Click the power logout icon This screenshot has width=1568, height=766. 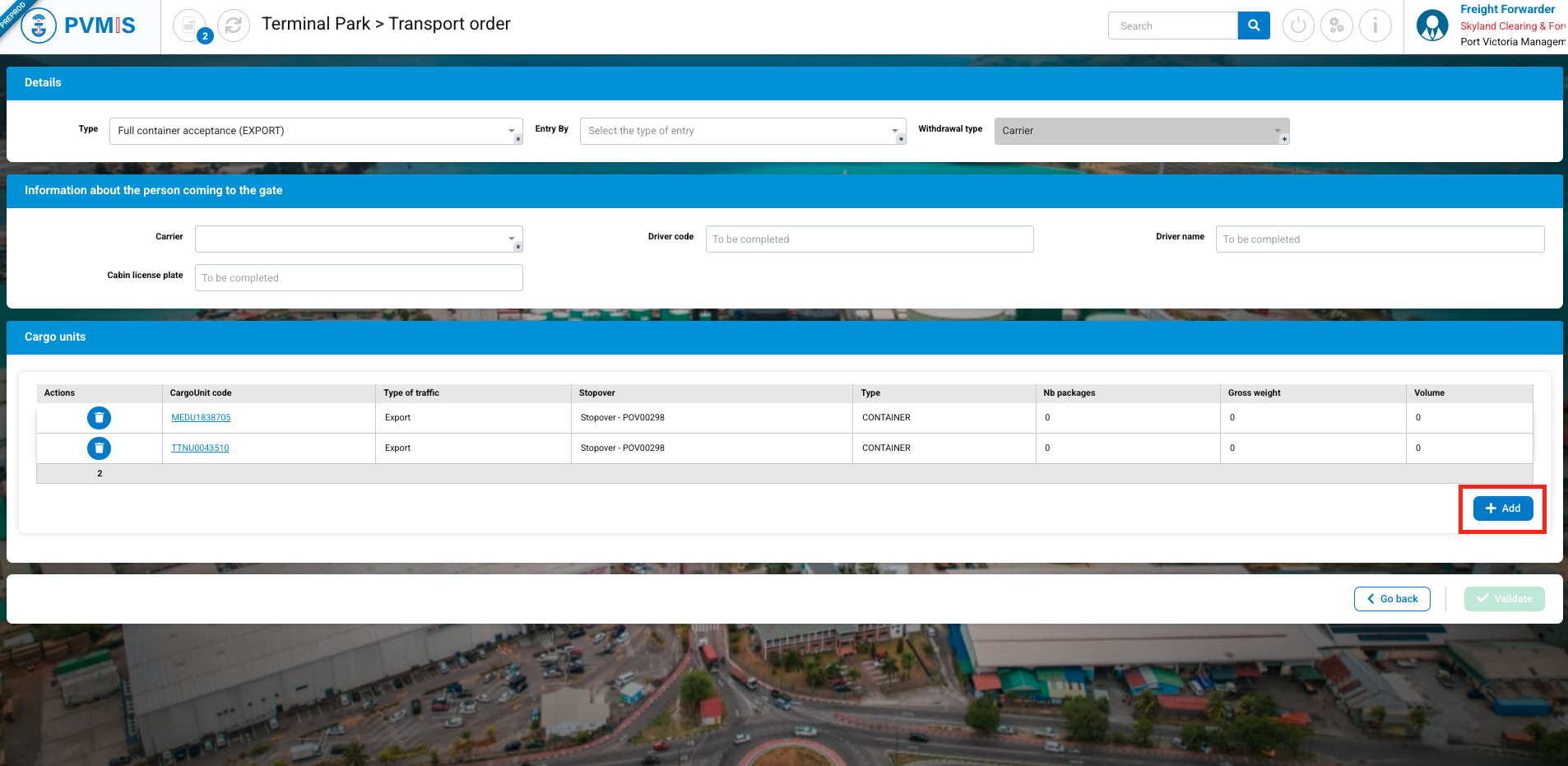(x=1298, y=26)
